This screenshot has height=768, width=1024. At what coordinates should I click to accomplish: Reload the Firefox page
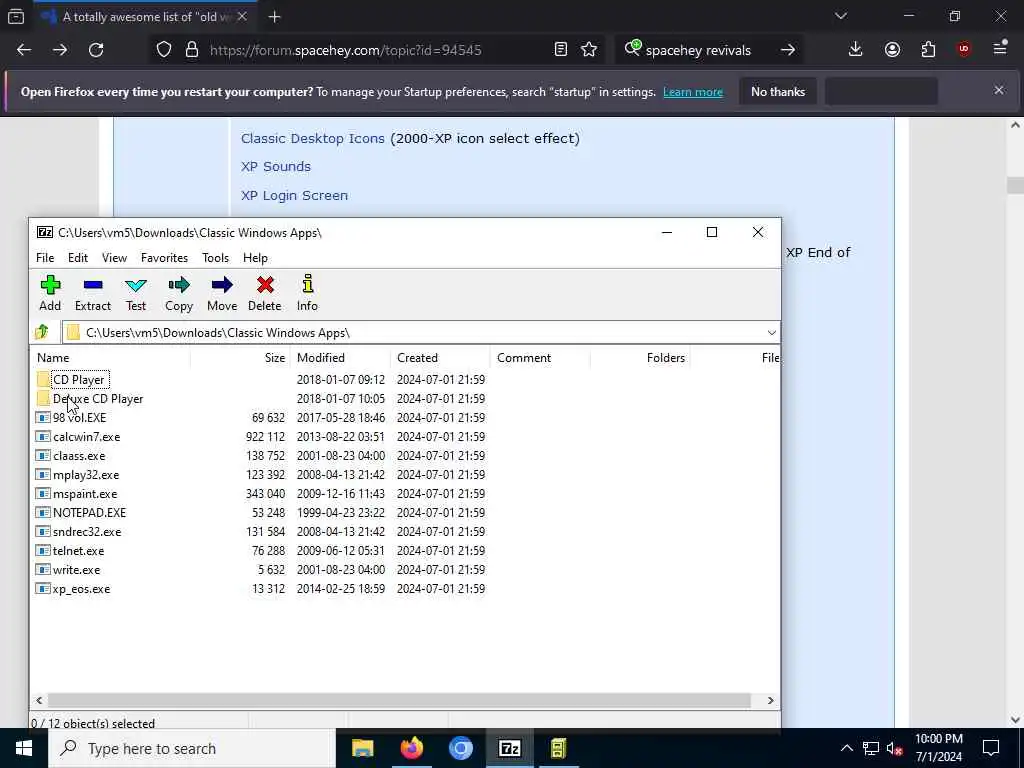click(96, 50)
